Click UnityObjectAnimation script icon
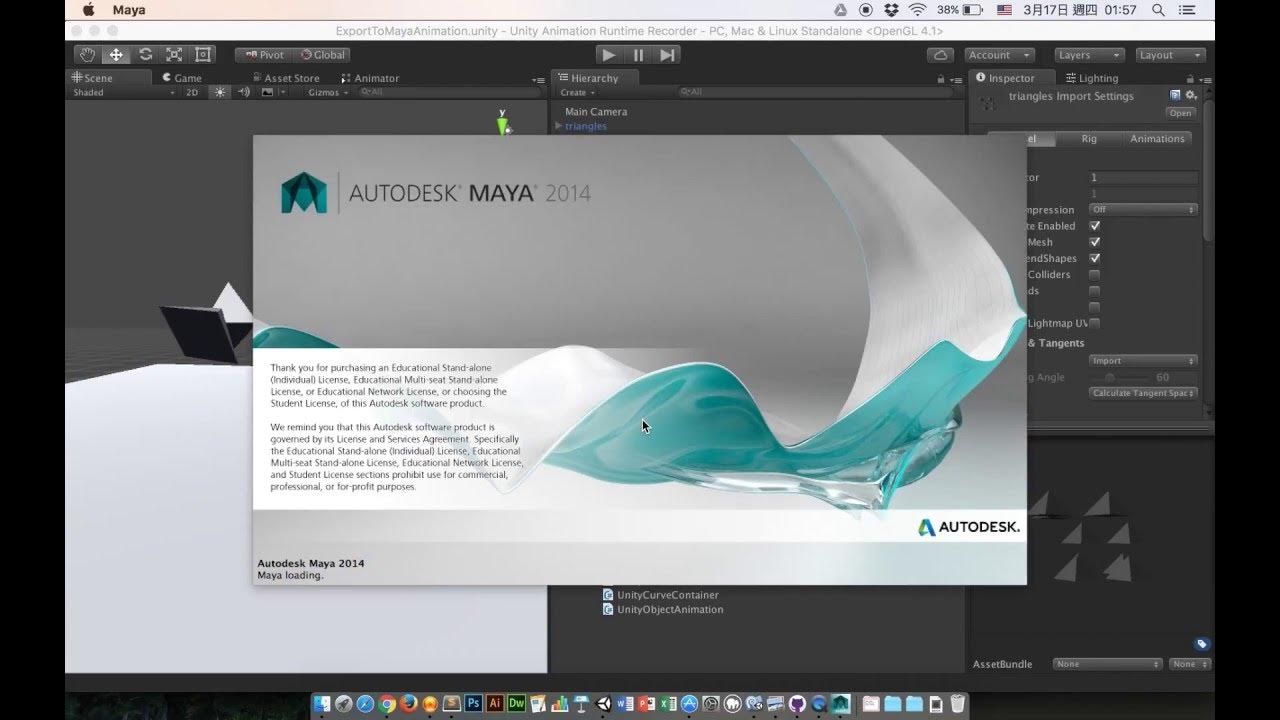The width and height of the screenshot is (1280, 720). 607,609
